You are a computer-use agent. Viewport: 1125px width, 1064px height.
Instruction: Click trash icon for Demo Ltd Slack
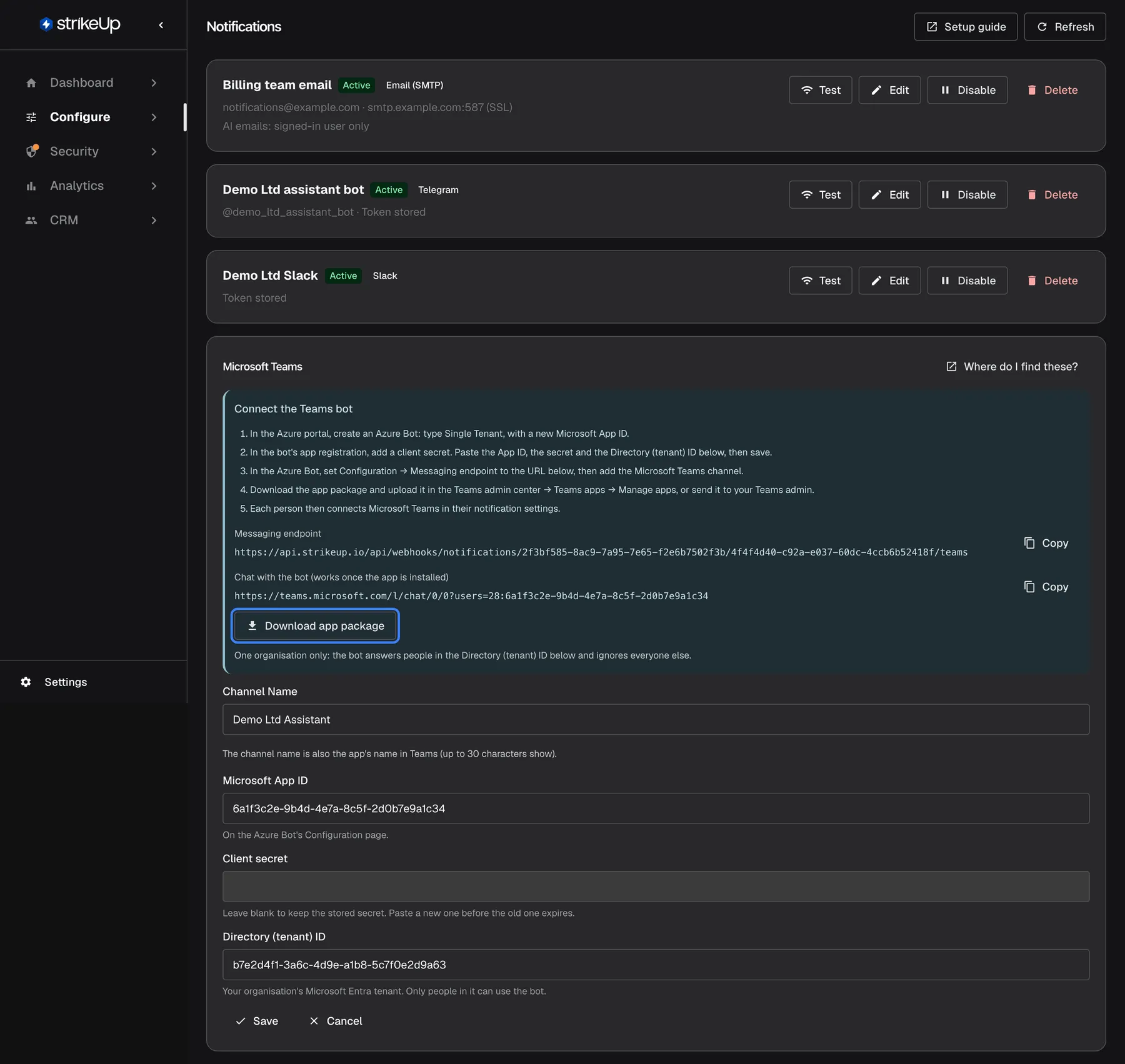(x=1032, y=281)
